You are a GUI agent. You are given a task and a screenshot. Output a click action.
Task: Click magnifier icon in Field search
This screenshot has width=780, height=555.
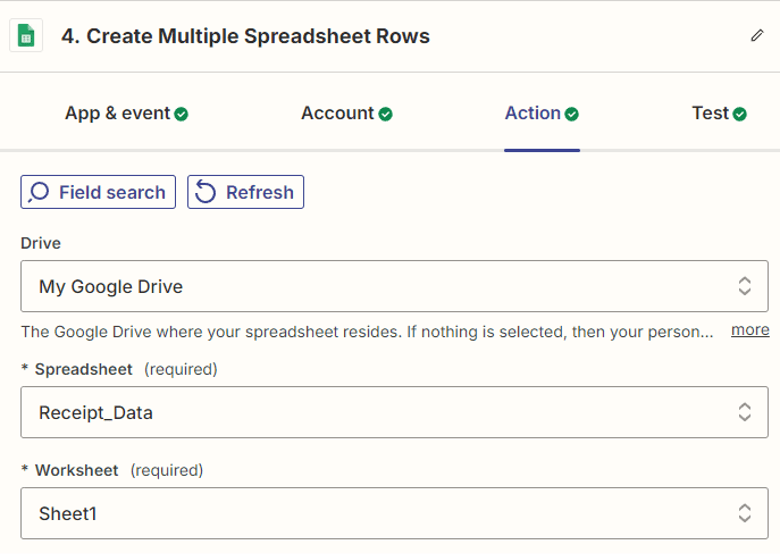[x=40, y=192]
